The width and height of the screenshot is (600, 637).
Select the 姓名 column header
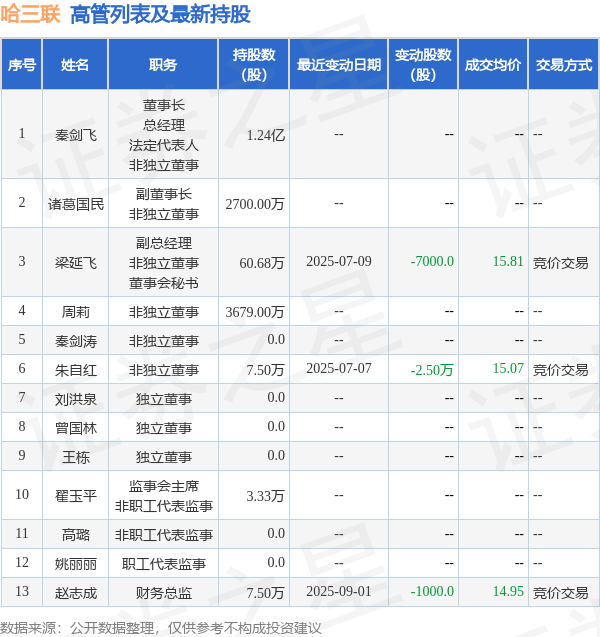[75, 65]
